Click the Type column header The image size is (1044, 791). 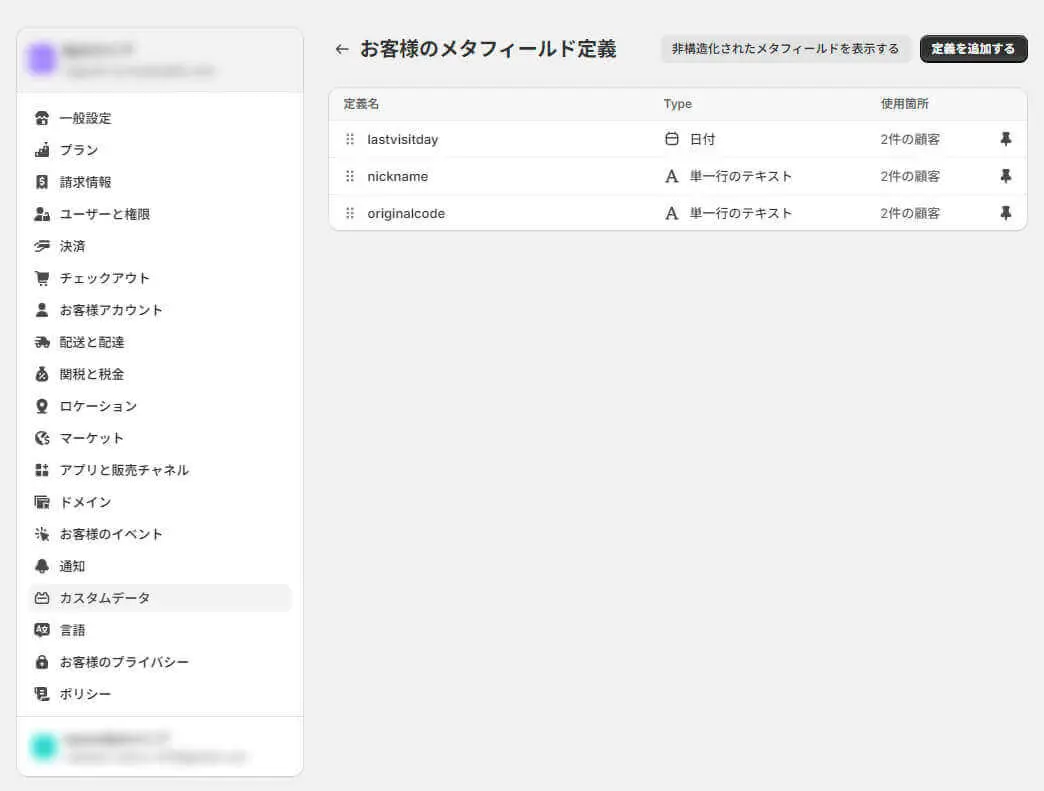point(677,104)
